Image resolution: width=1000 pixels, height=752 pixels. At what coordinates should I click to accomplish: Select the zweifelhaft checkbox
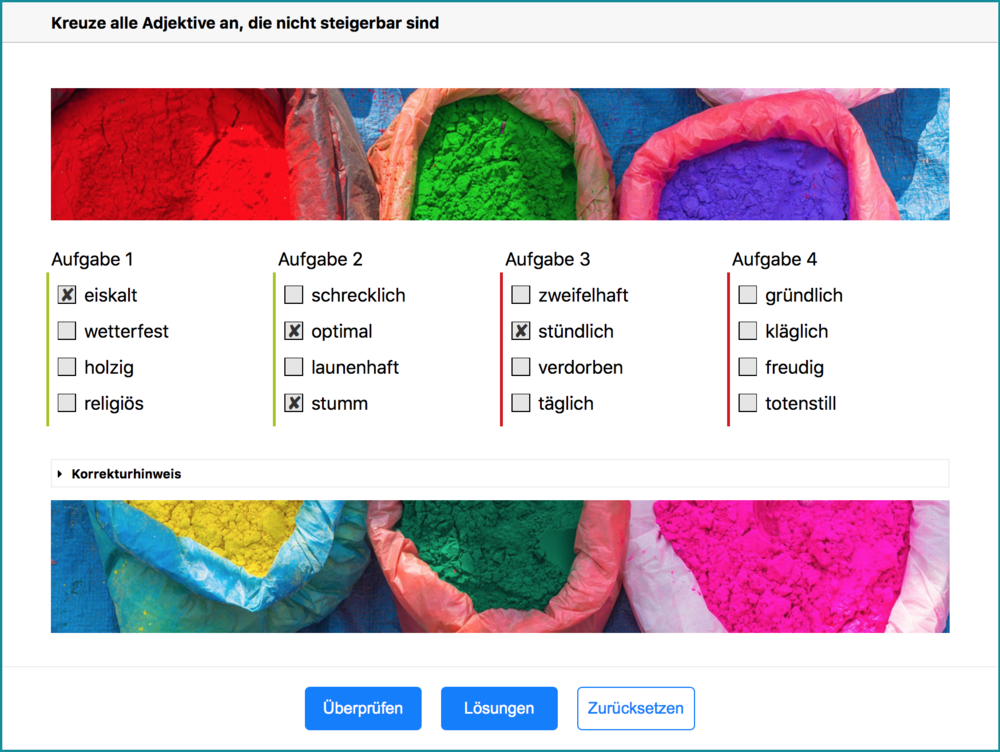pos(521,295)
